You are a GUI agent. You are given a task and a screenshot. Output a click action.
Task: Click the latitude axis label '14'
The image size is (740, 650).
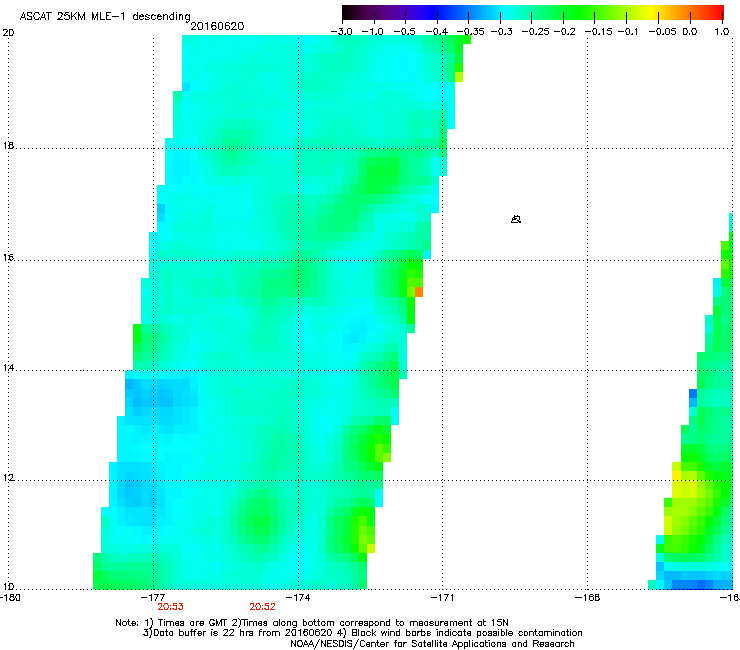coord(8,368)
